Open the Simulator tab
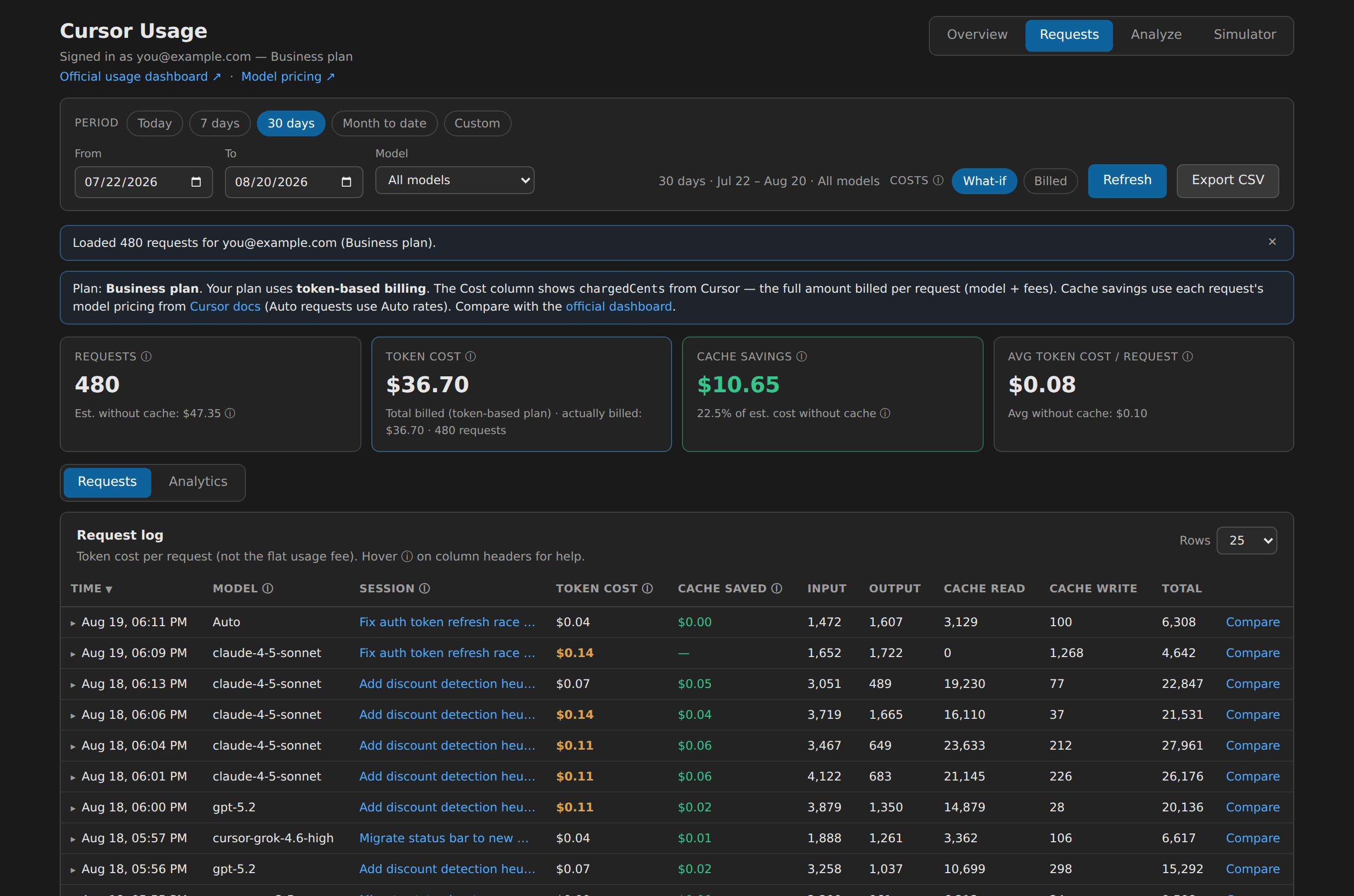Image resolution: width=1354 pixels, height=896 pixels. point(1244,35)
